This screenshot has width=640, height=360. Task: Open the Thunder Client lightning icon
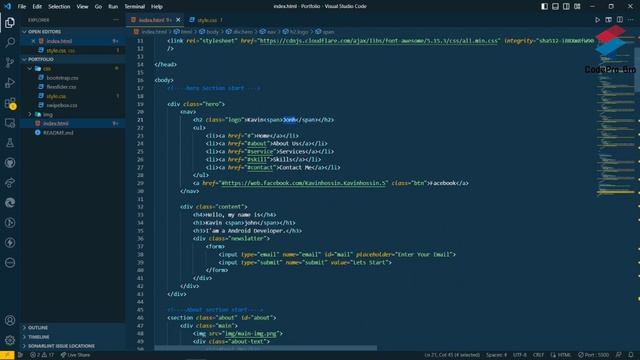click(x=10, y=243)
